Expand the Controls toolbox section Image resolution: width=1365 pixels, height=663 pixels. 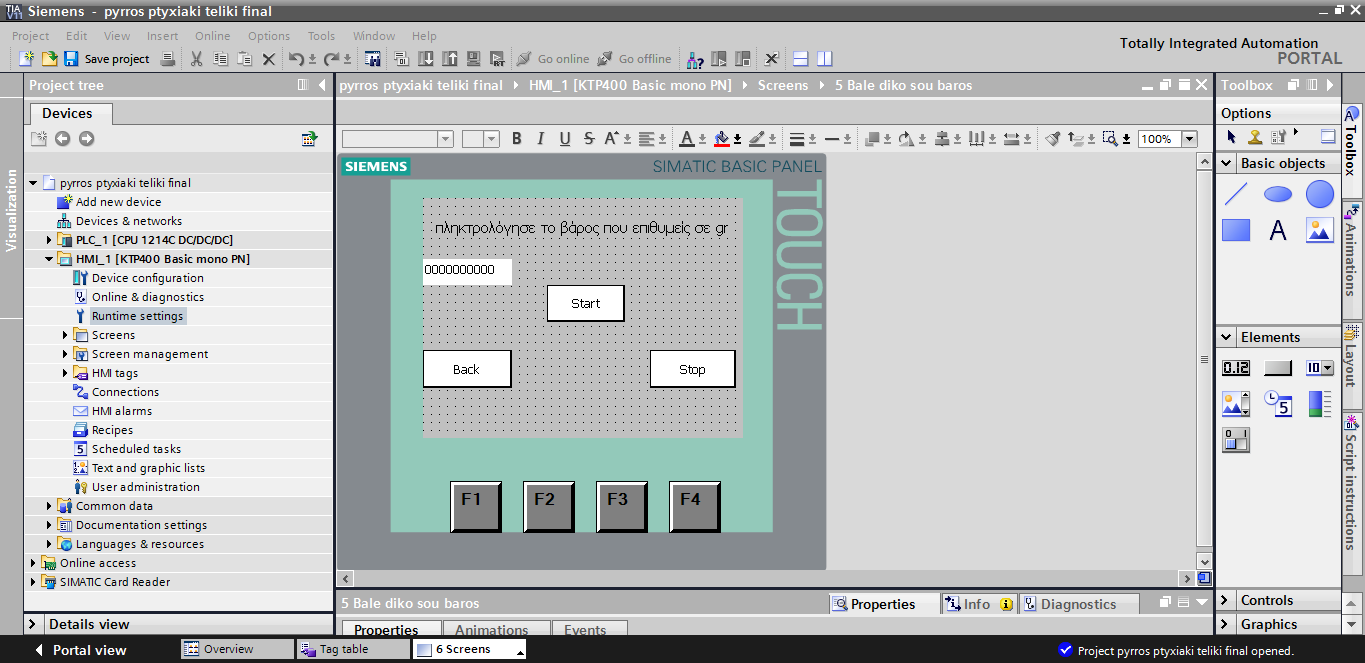(x=1226, y=601)
